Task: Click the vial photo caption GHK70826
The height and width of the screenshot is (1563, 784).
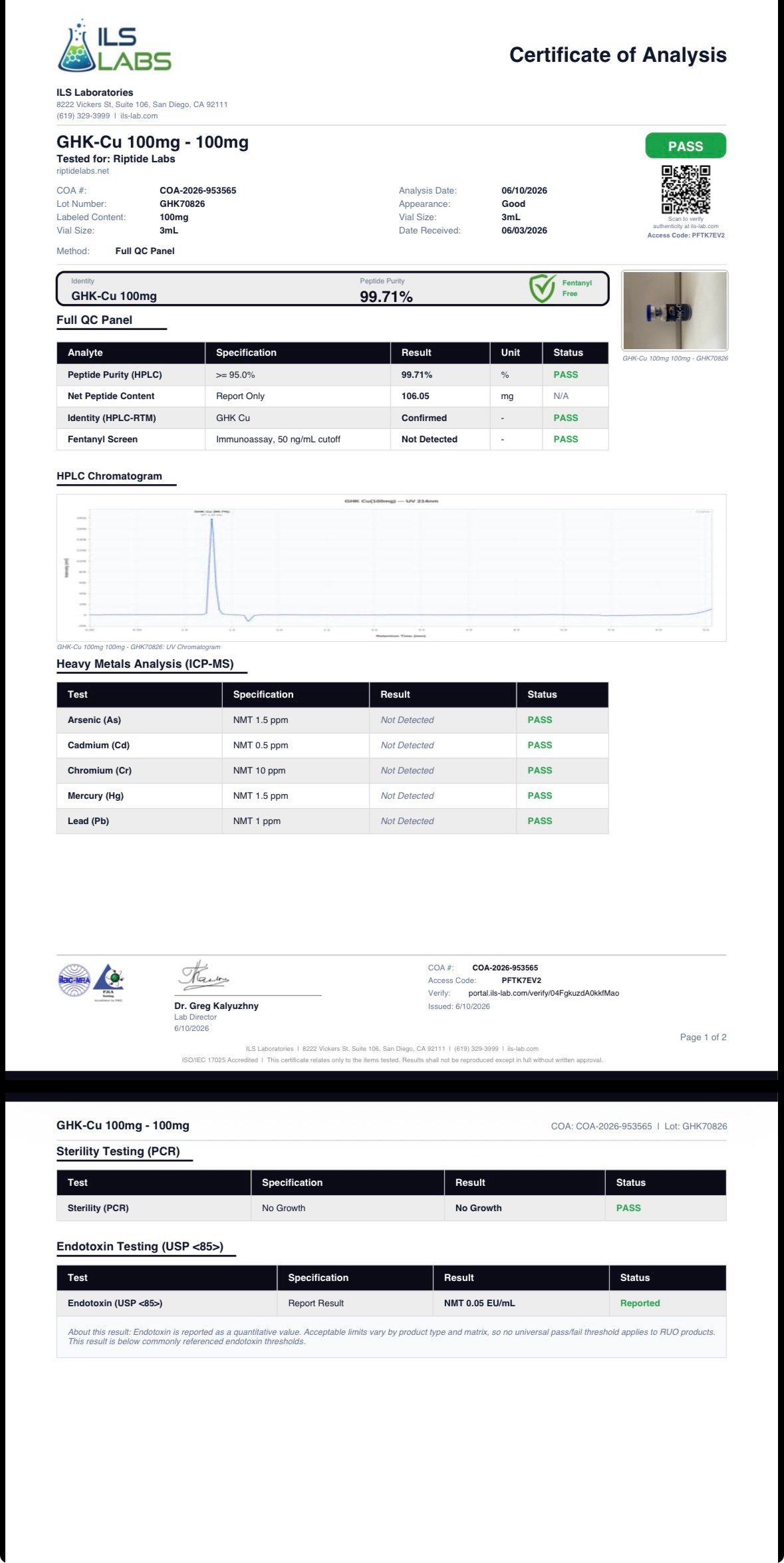Action: pos(675,358)
